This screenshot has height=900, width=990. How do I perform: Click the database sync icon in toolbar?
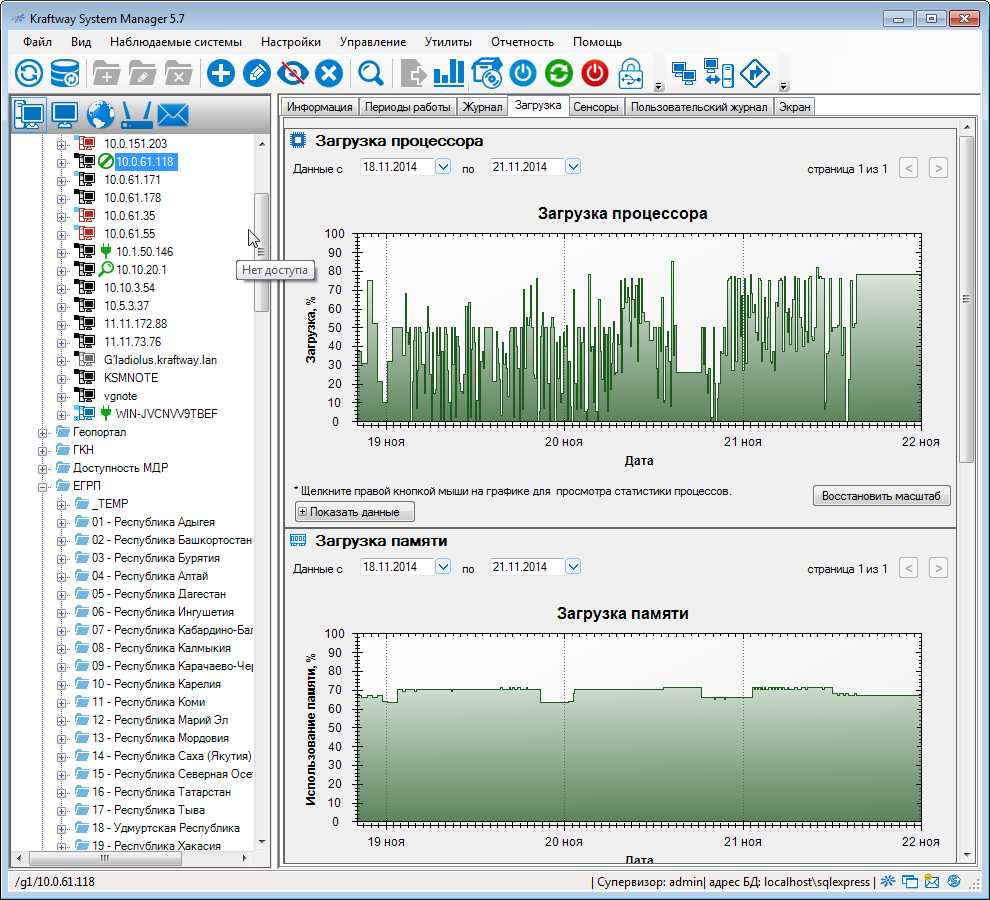66,73
